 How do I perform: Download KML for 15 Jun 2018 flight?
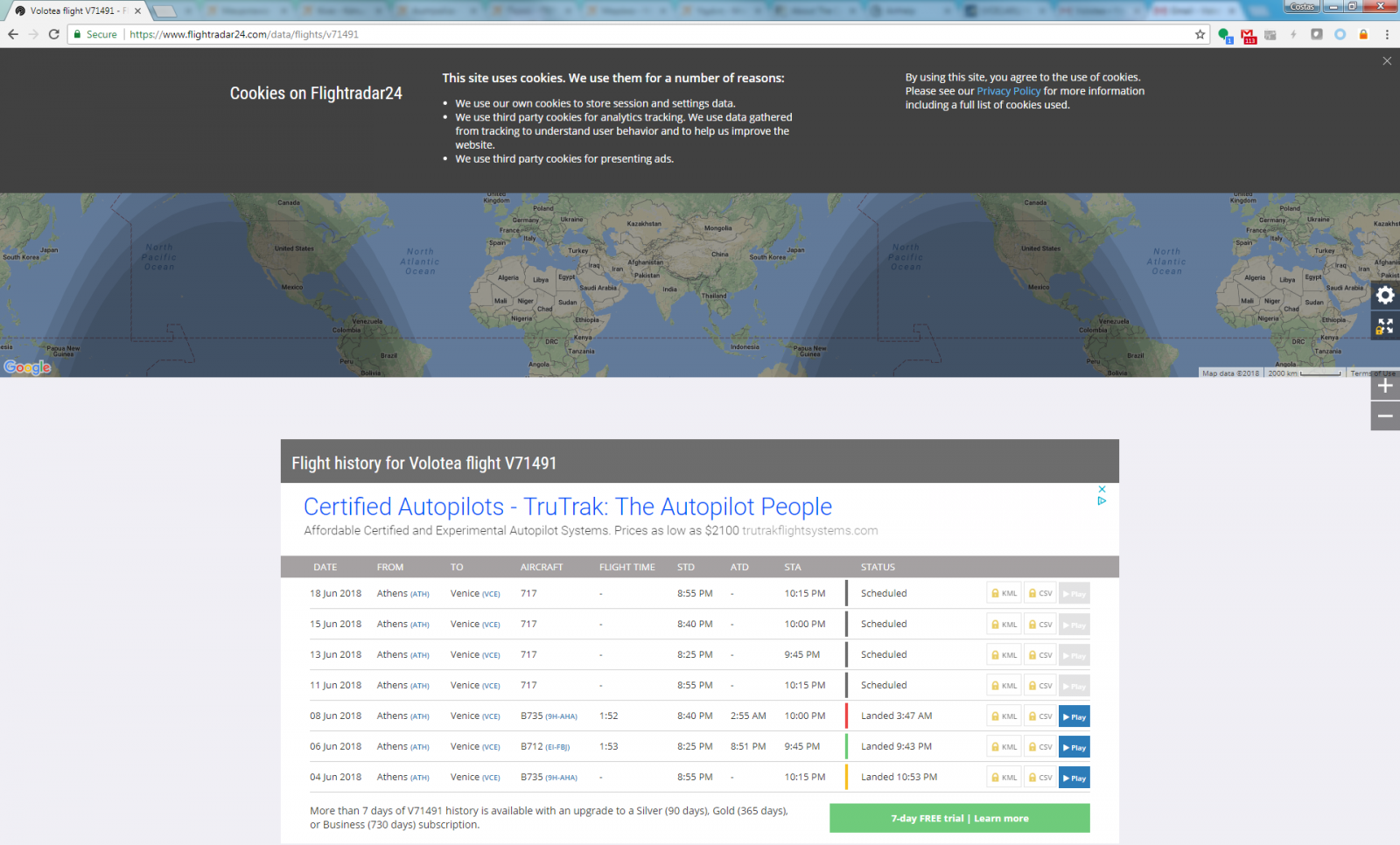[1004, 625]
